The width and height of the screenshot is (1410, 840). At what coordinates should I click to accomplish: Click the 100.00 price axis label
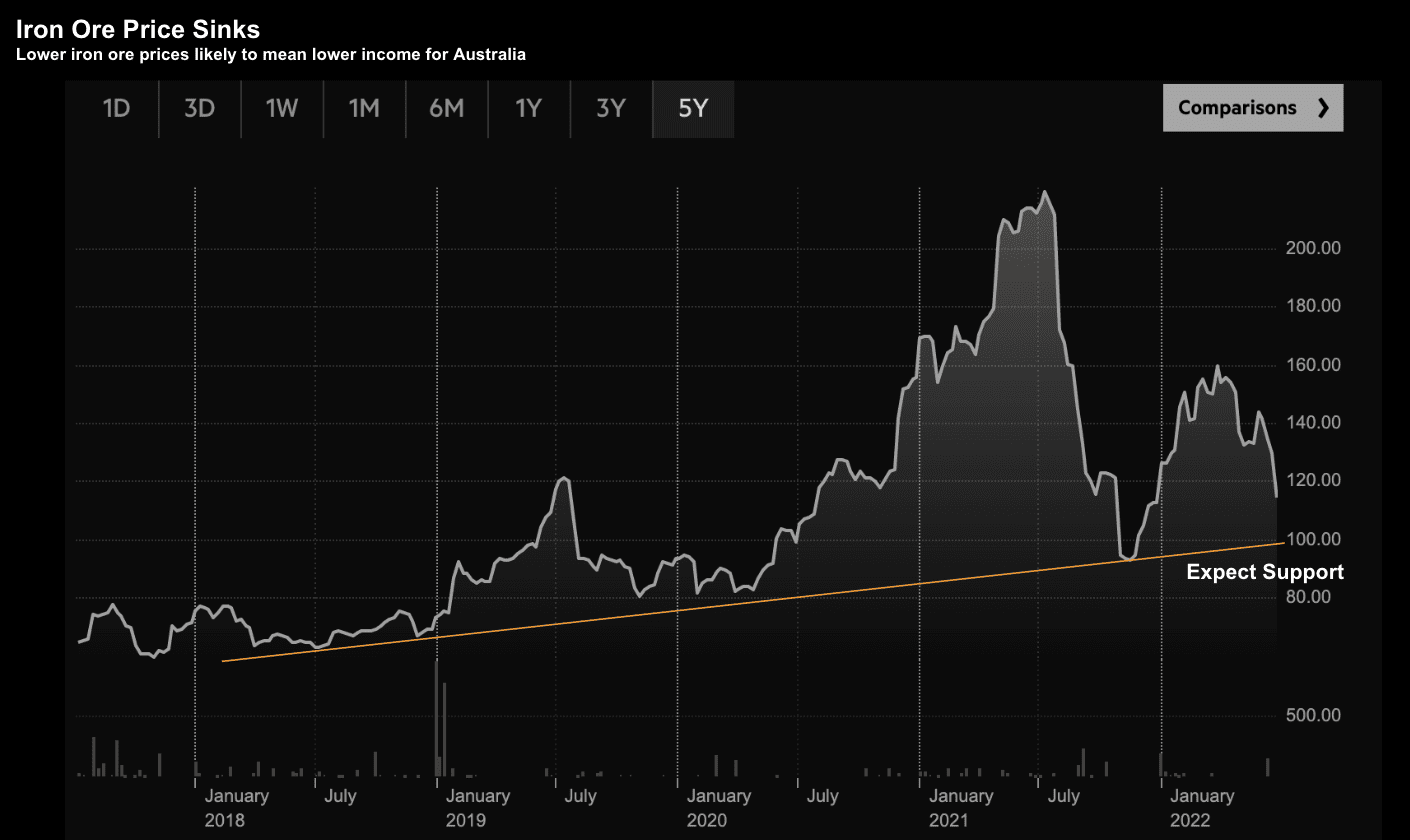point(1313,540)
